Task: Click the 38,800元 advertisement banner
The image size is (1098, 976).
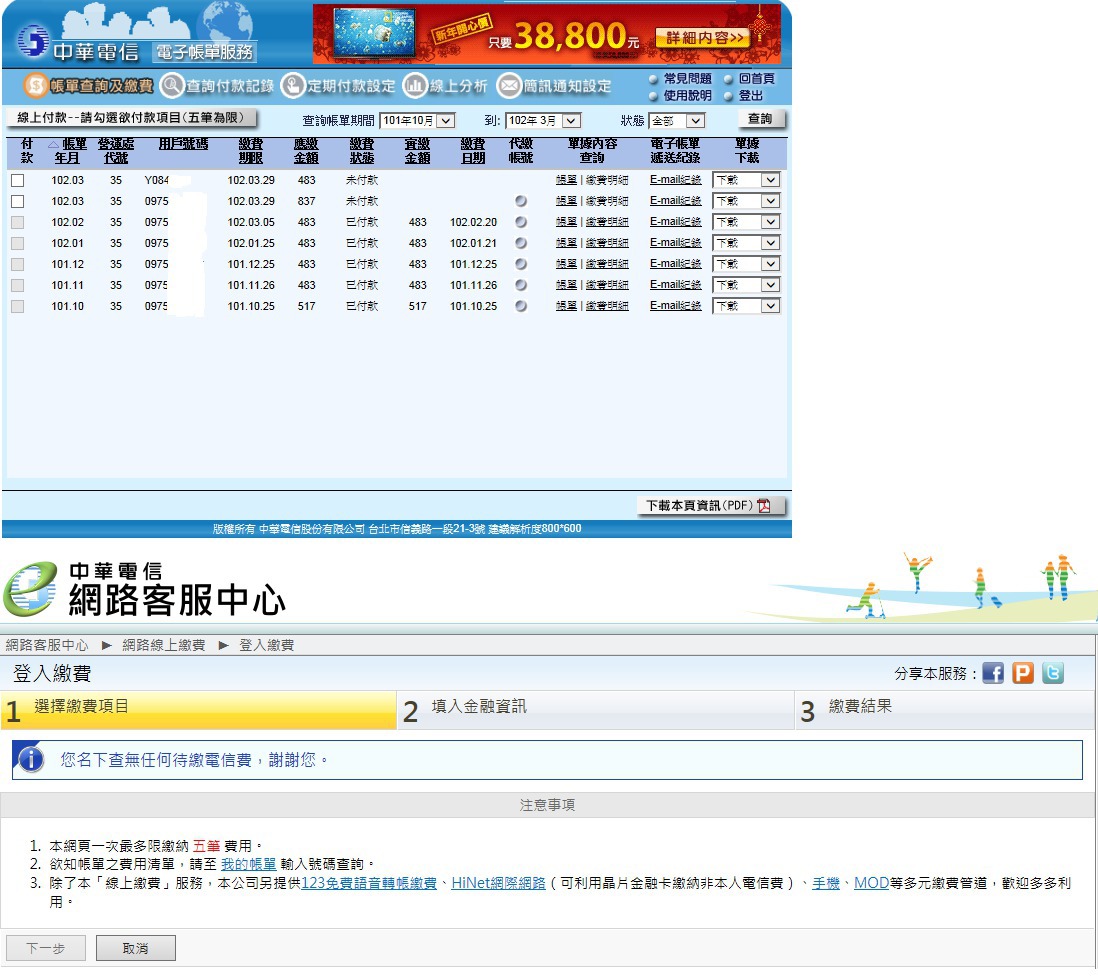Action: [547, 34]
